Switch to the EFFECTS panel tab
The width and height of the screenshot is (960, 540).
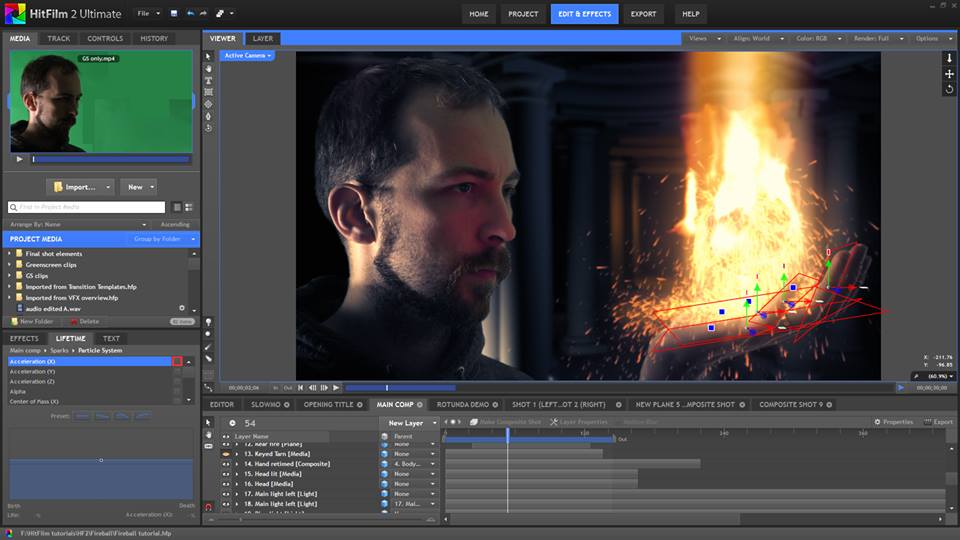(24, 339)
